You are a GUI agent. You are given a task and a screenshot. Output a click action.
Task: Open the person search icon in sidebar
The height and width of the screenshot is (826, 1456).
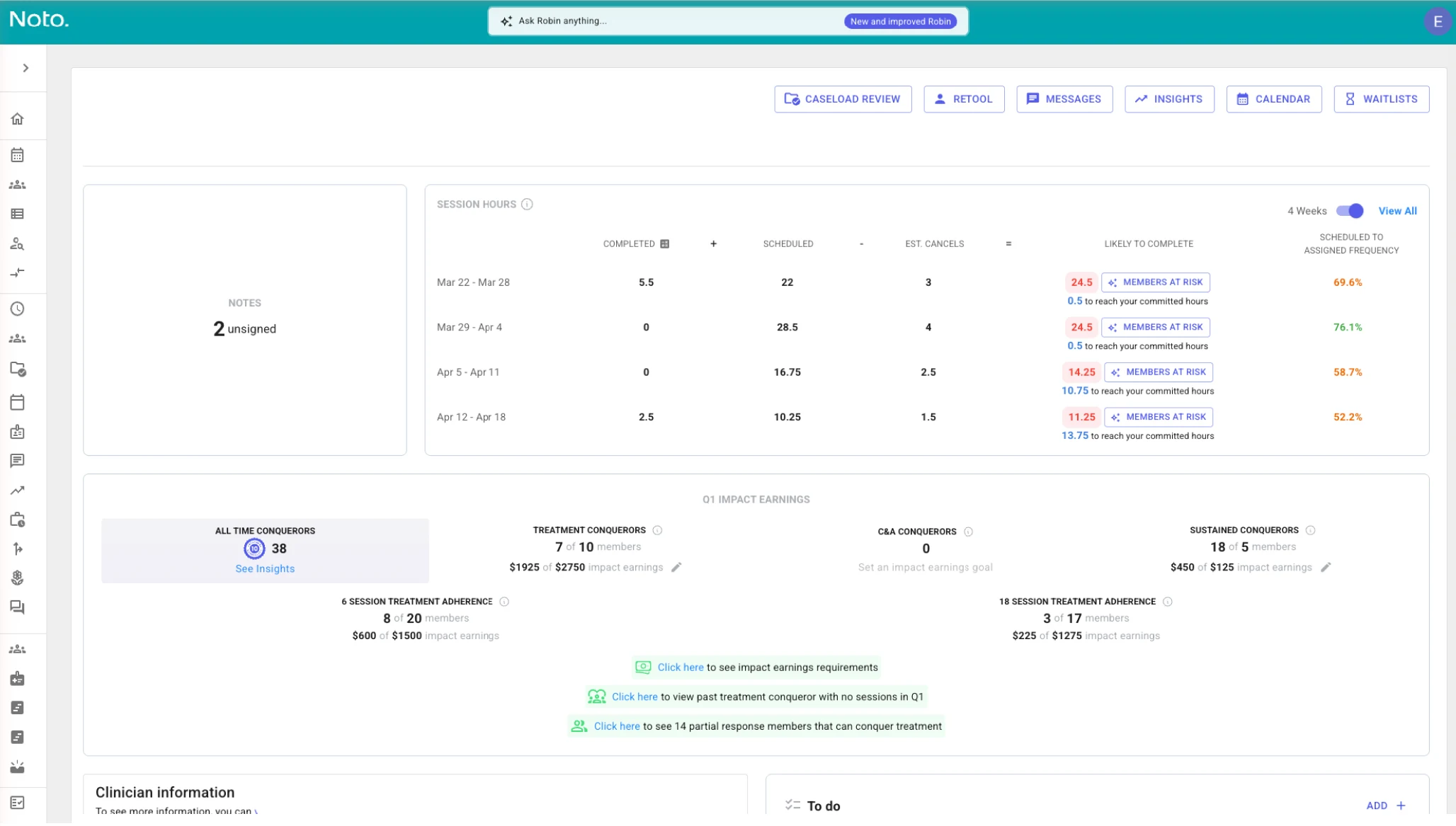18,244
